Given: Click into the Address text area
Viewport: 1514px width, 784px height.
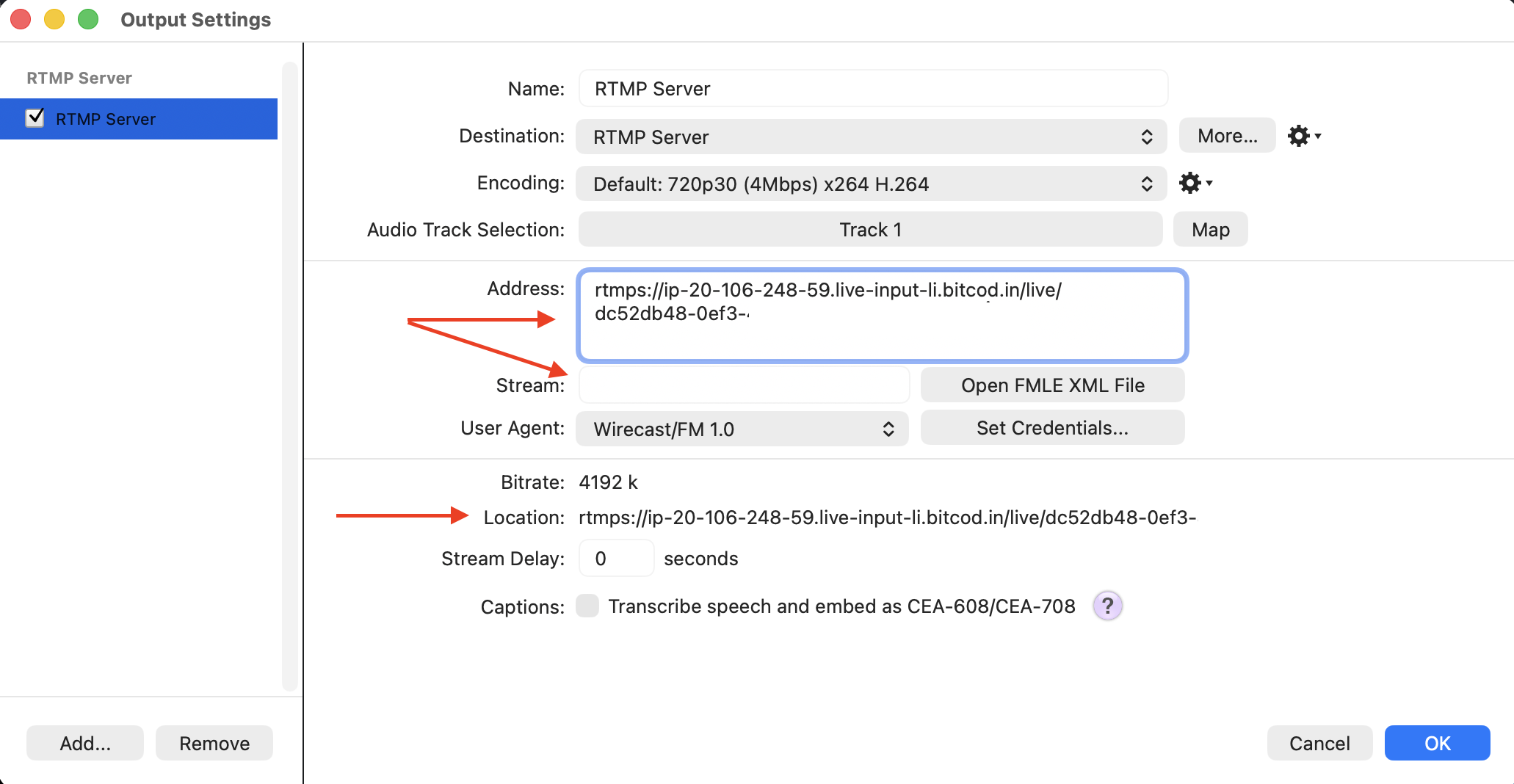Looking at the screenshot, I should coord(883,316).
